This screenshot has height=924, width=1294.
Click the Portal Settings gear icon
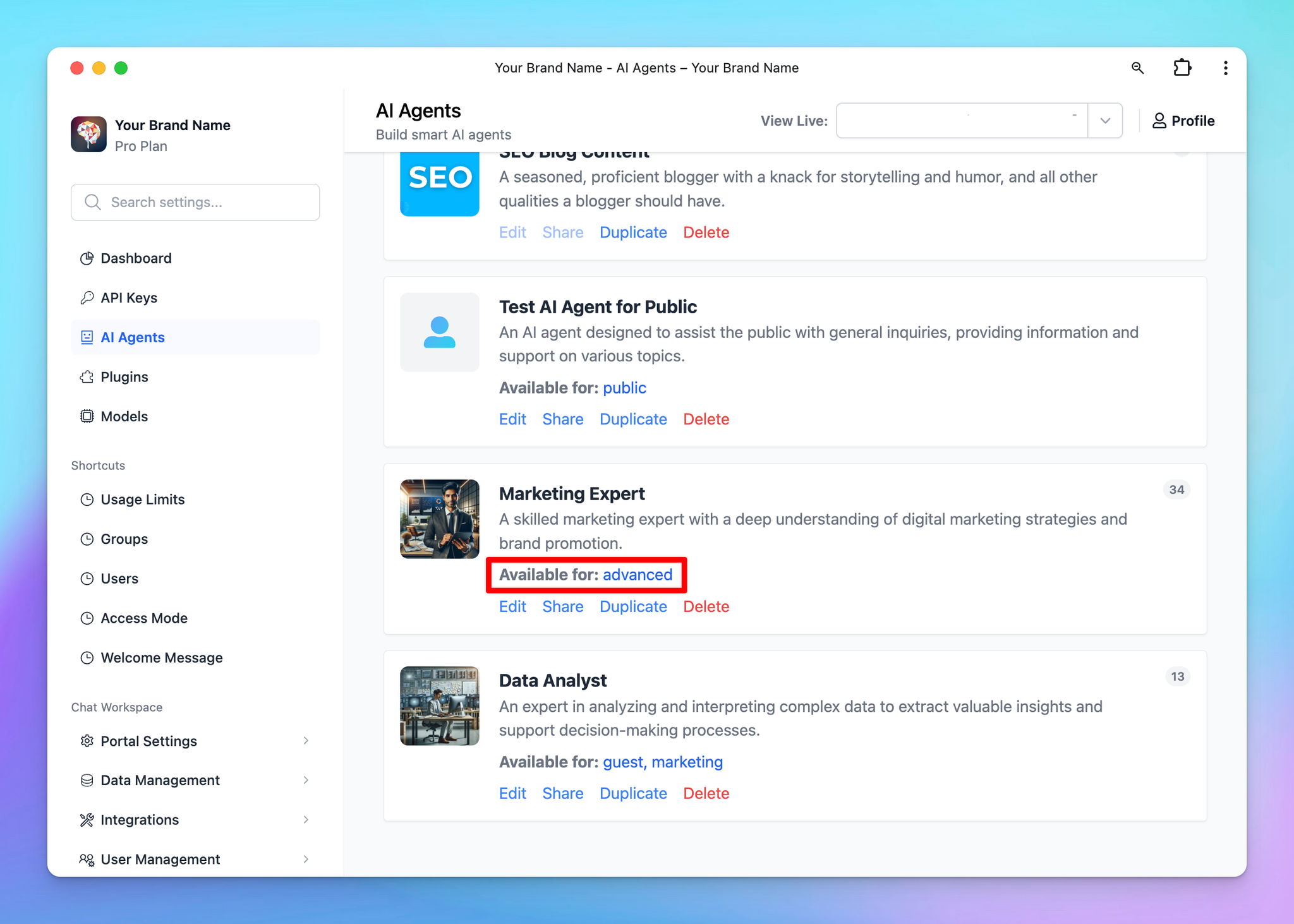pyautogui.click(x=87, y=741)
